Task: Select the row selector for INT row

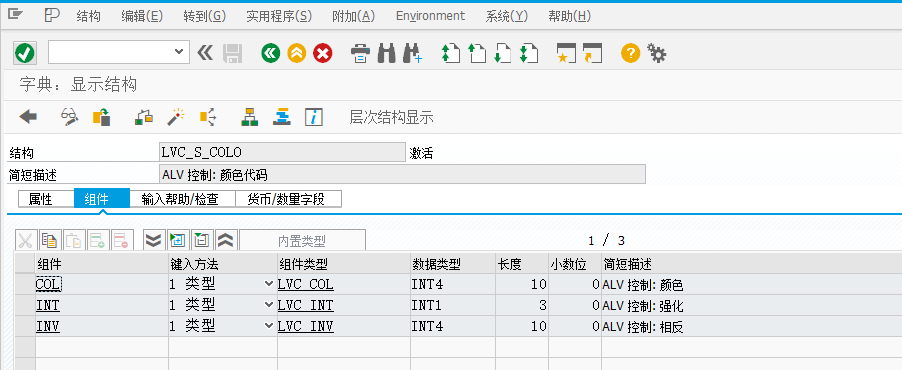Action: tap(25, 306)
